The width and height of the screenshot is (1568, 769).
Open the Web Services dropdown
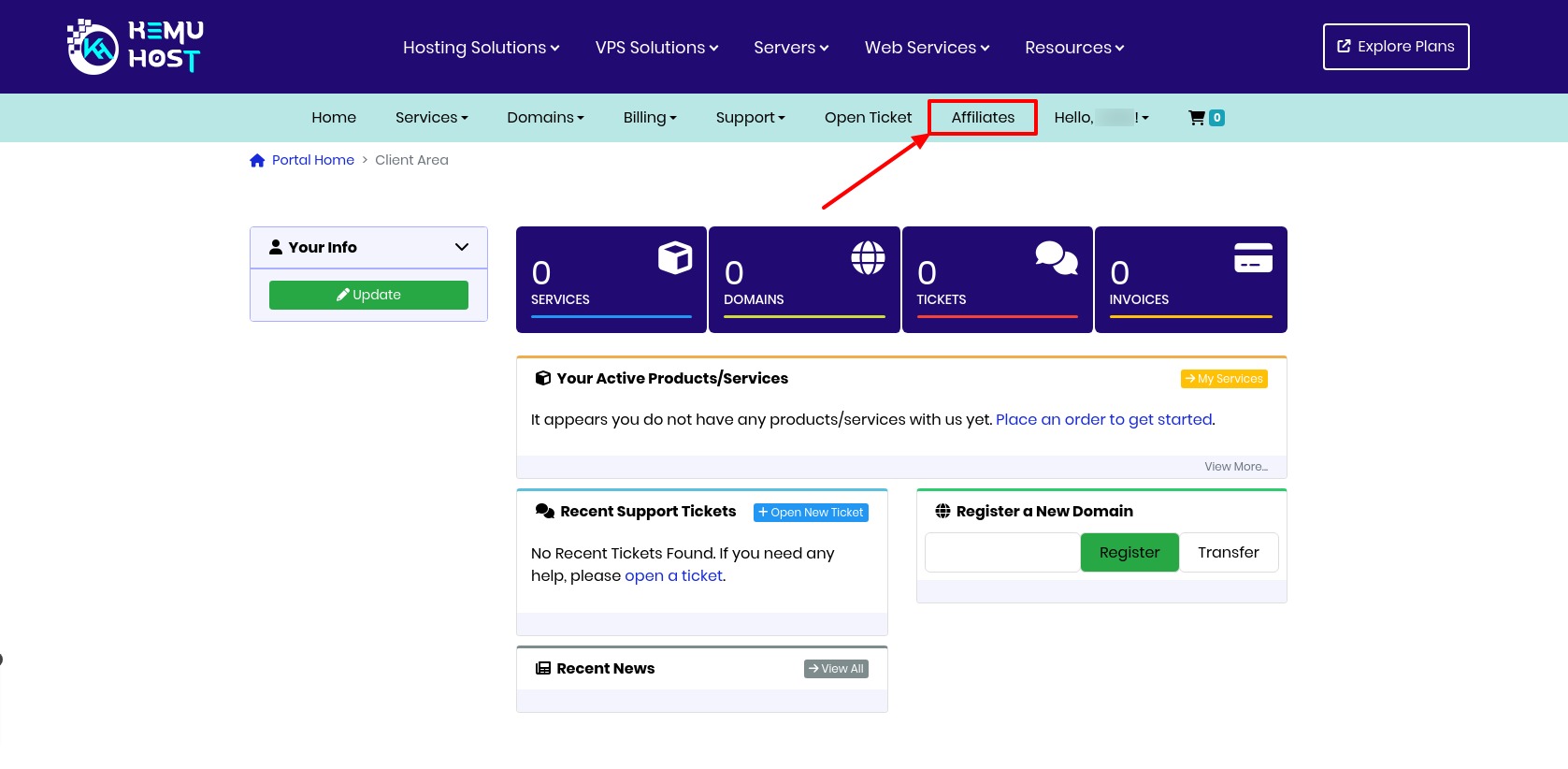click(x=927, y=48)
